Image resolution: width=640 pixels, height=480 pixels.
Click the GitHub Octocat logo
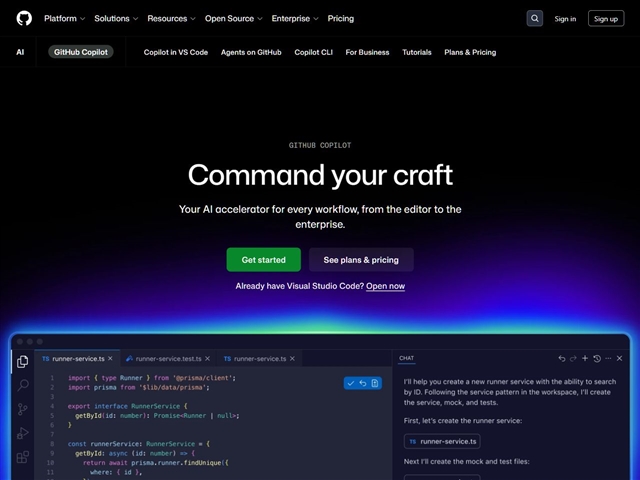24,18
